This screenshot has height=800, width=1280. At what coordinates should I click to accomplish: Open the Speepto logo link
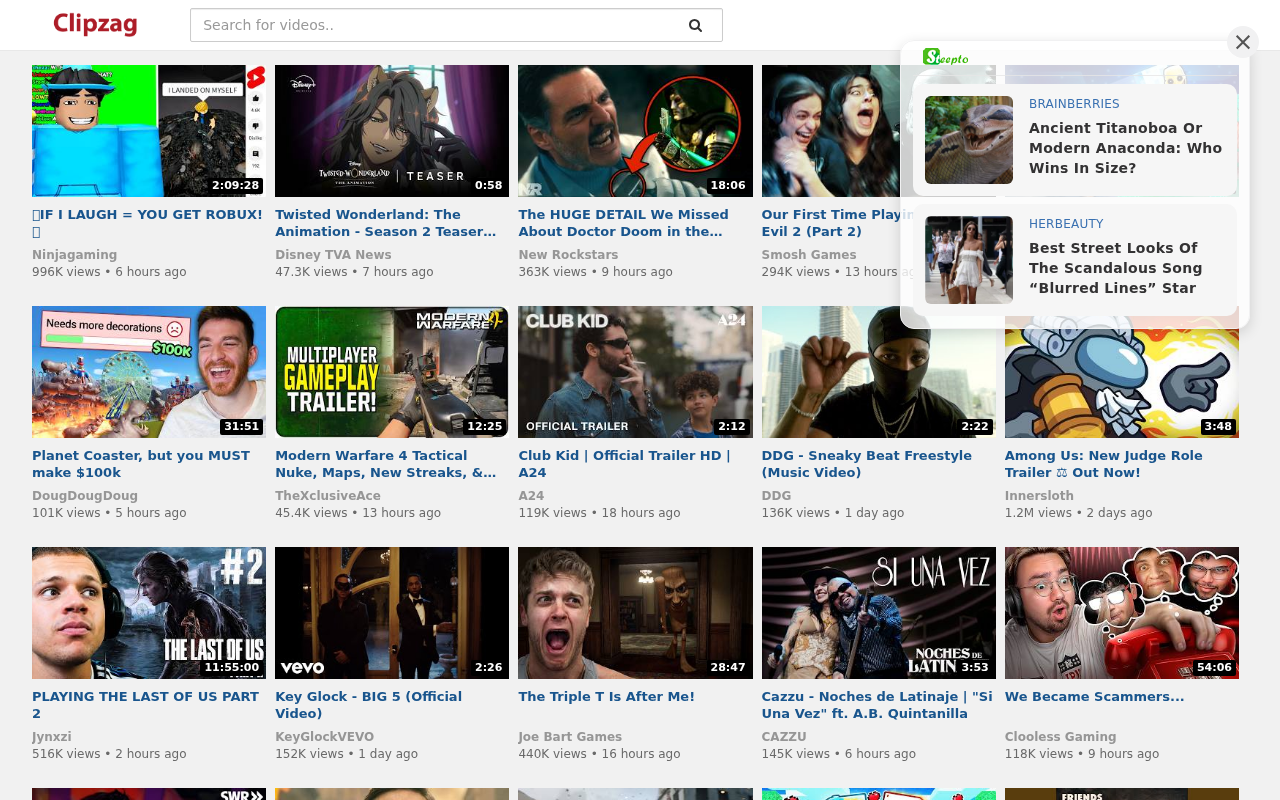[946, 57]
